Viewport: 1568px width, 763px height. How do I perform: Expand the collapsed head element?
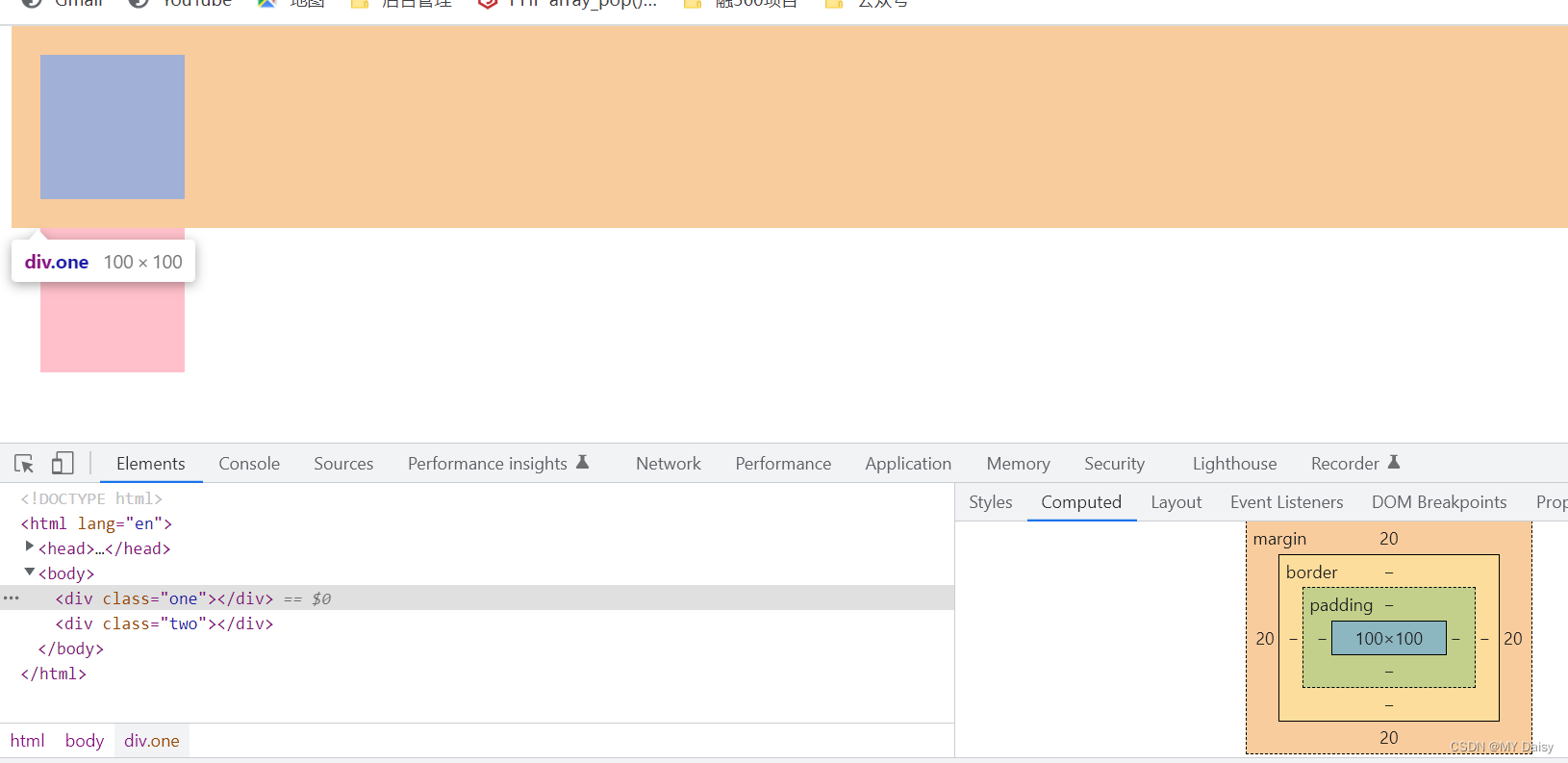(x=29, y=547)
